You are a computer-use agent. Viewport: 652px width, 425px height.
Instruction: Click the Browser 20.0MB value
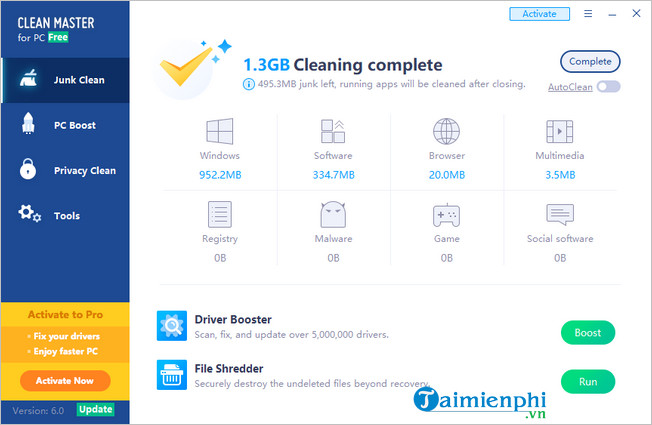(447, 175)
